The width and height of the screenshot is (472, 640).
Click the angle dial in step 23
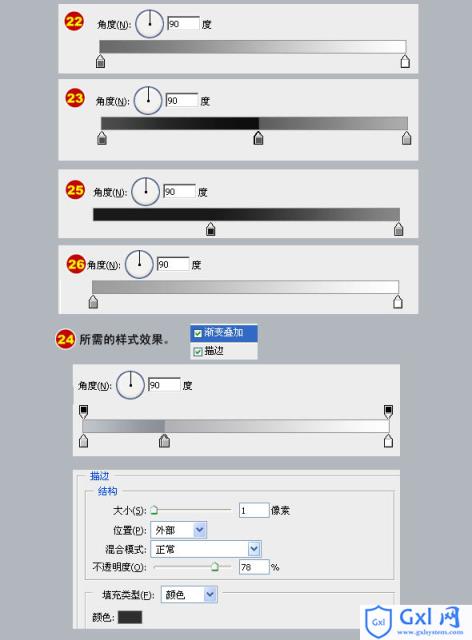pos(148,100)
